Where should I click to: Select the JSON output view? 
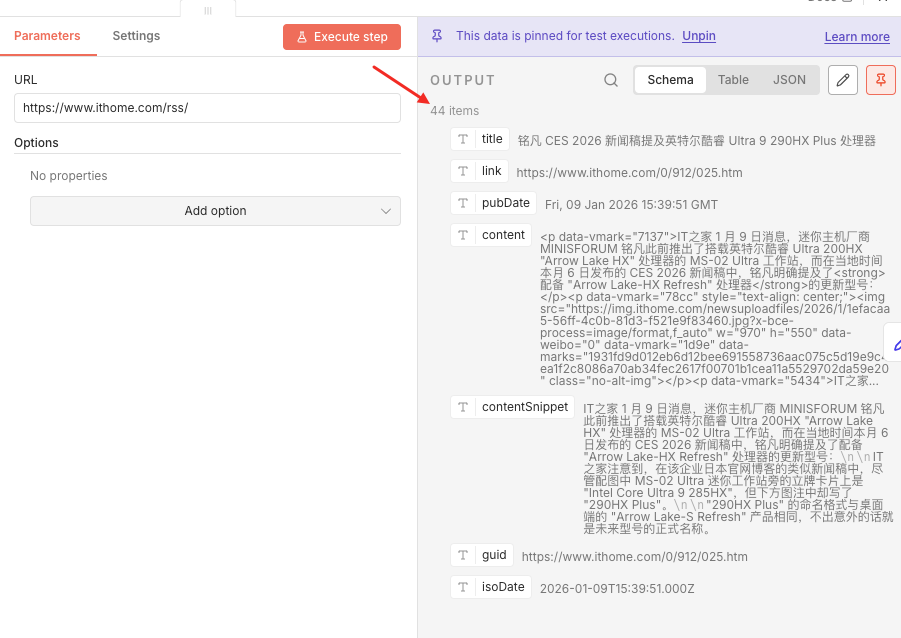coord(789,80)
